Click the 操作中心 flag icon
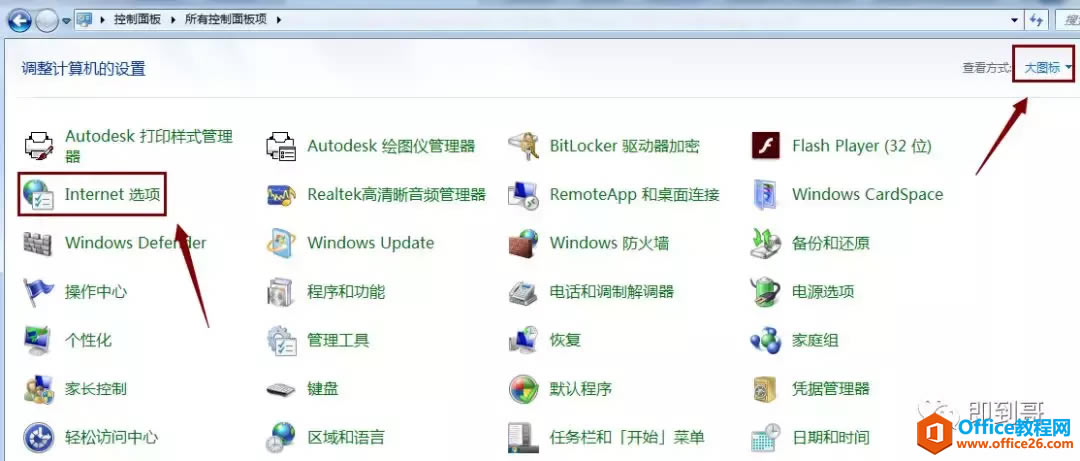The image size is (1080, 461). point(39,291)
